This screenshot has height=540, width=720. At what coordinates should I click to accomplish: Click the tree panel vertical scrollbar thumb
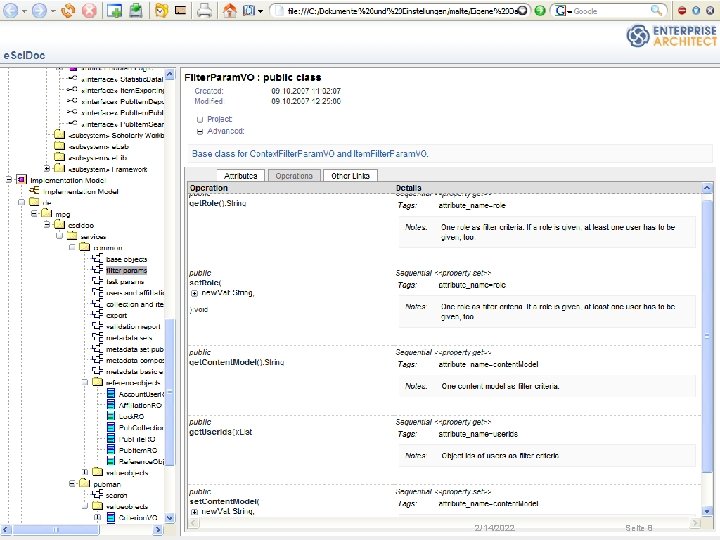coord(169,392)
